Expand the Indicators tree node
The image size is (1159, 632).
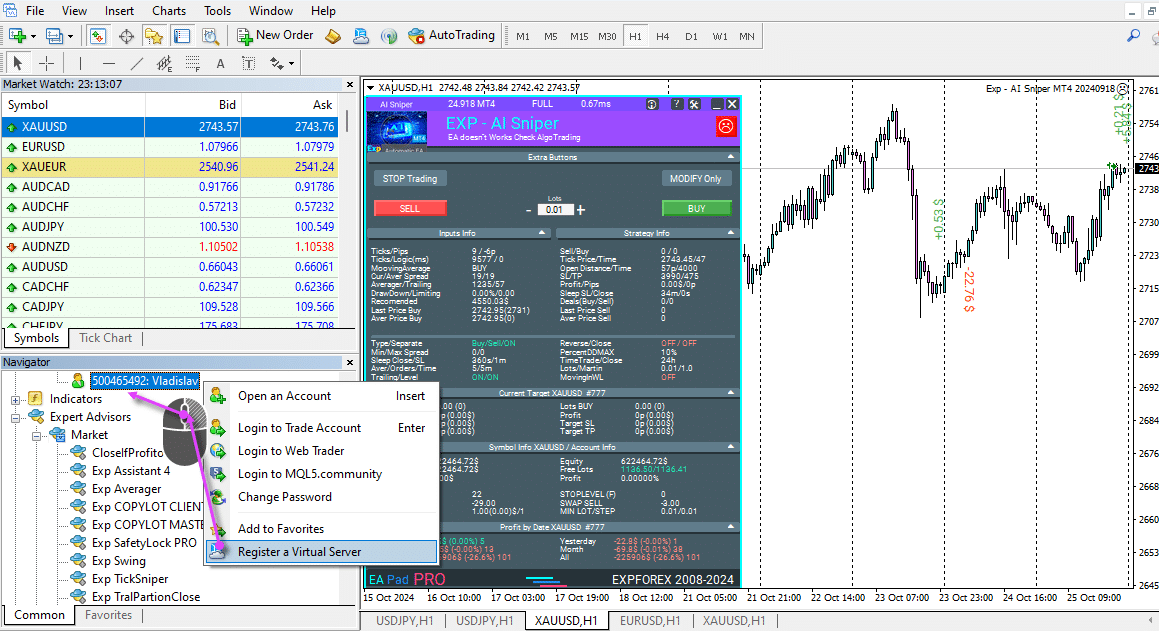(16, 399)
